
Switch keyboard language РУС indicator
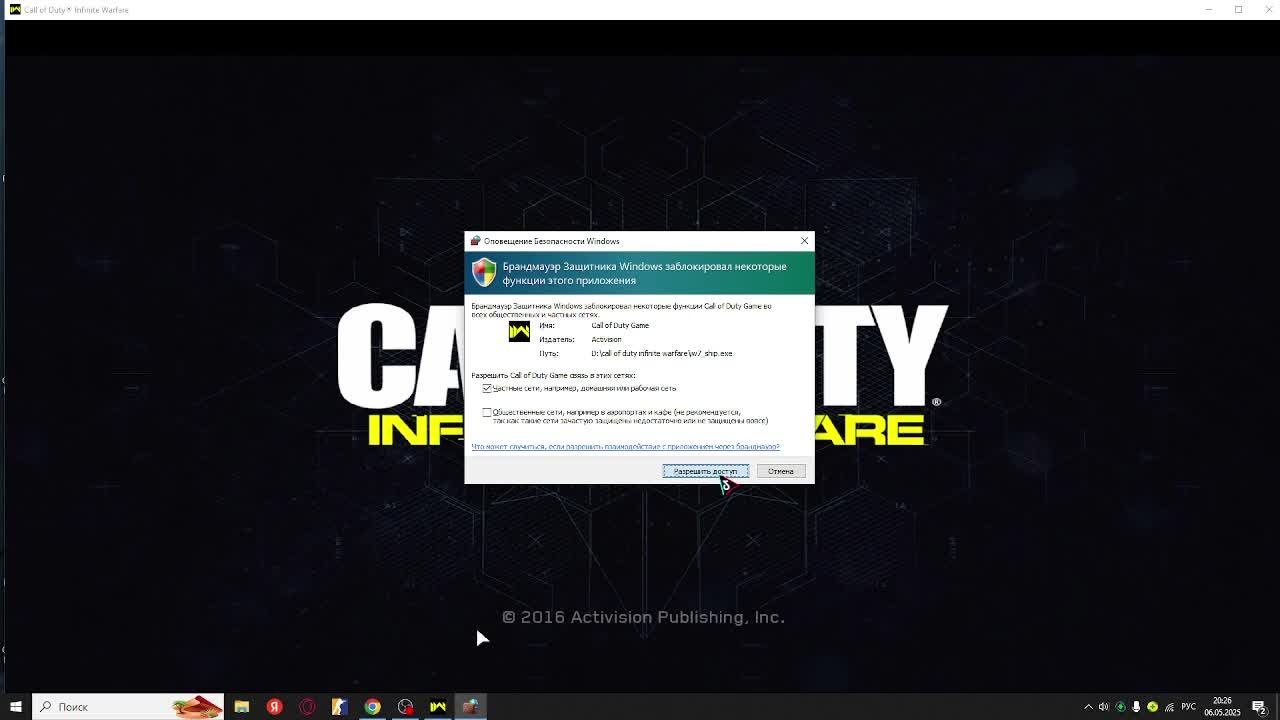tap(1190, 707)
